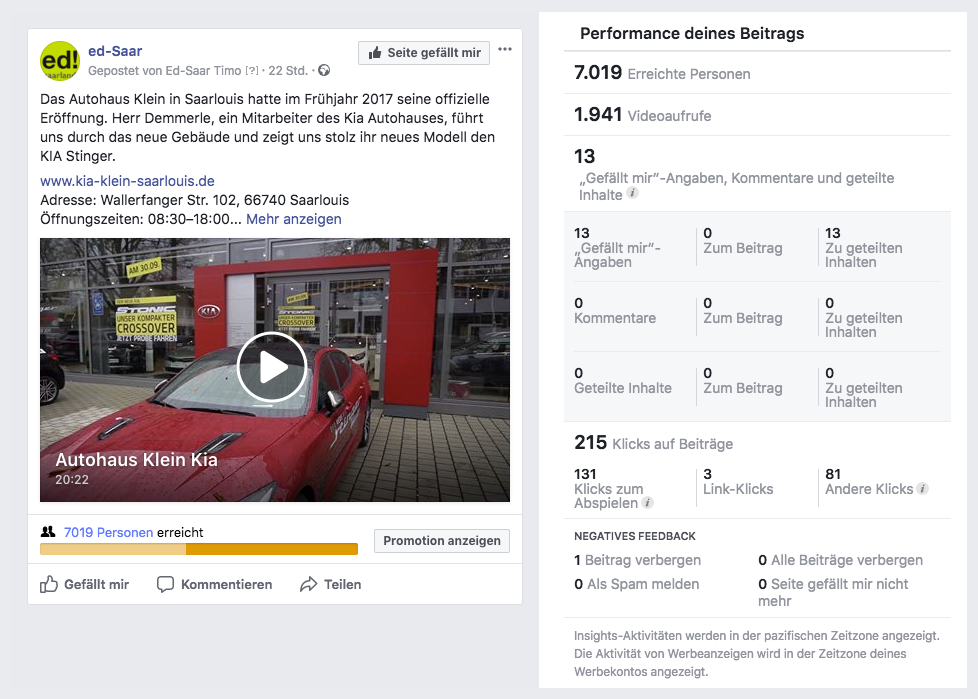Click the 'Kommentieren' action label

point(226,585)
